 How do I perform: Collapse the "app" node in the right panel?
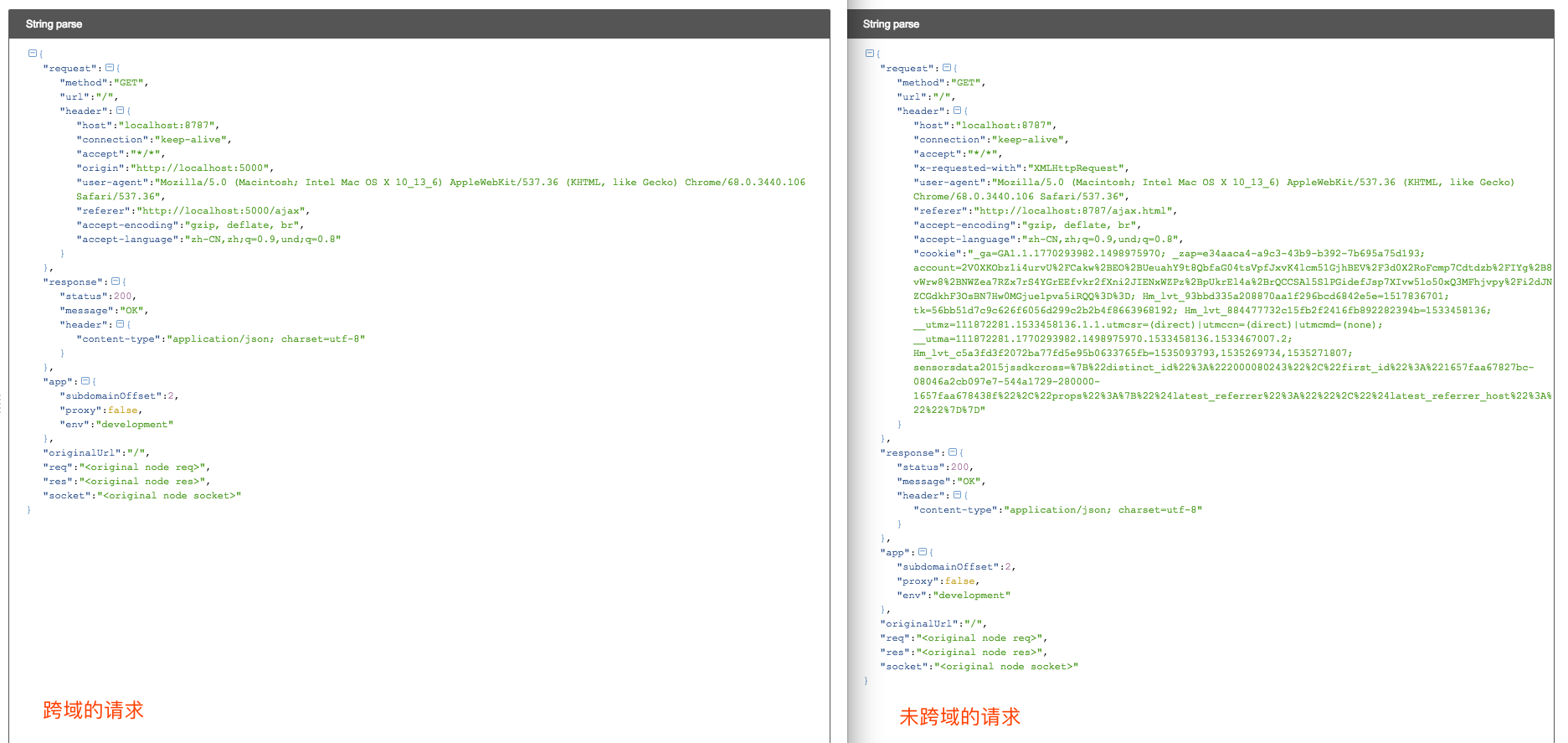922,552
